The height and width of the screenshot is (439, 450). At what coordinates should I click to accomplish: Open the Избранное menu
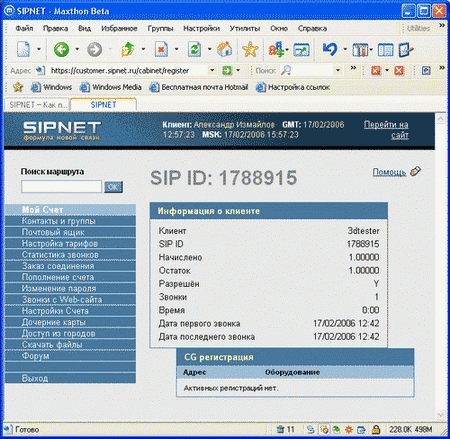coord(119,28)
